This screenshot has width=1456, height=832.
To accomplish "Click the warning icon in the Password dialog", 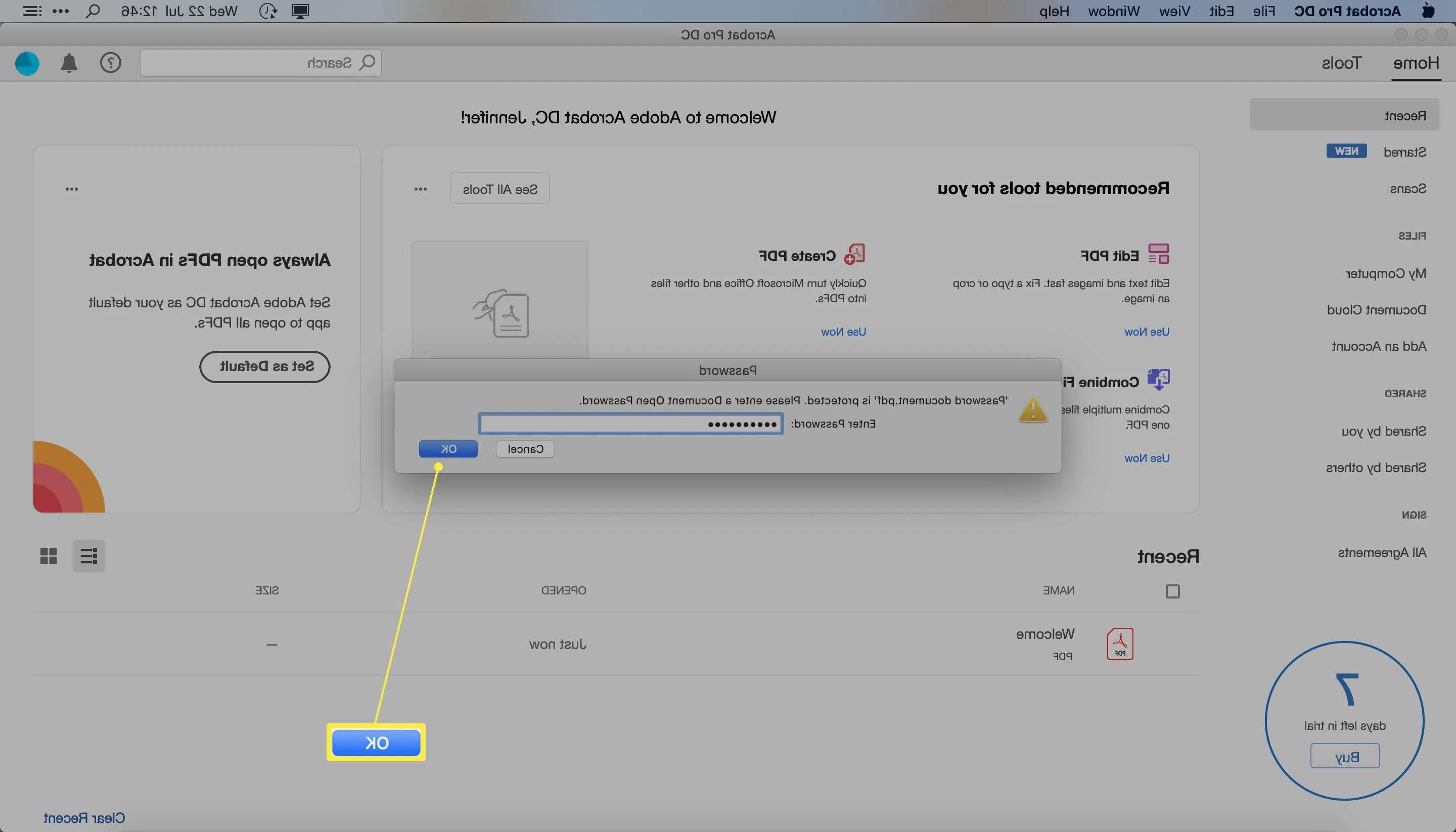I will [x=1032, y=410].
